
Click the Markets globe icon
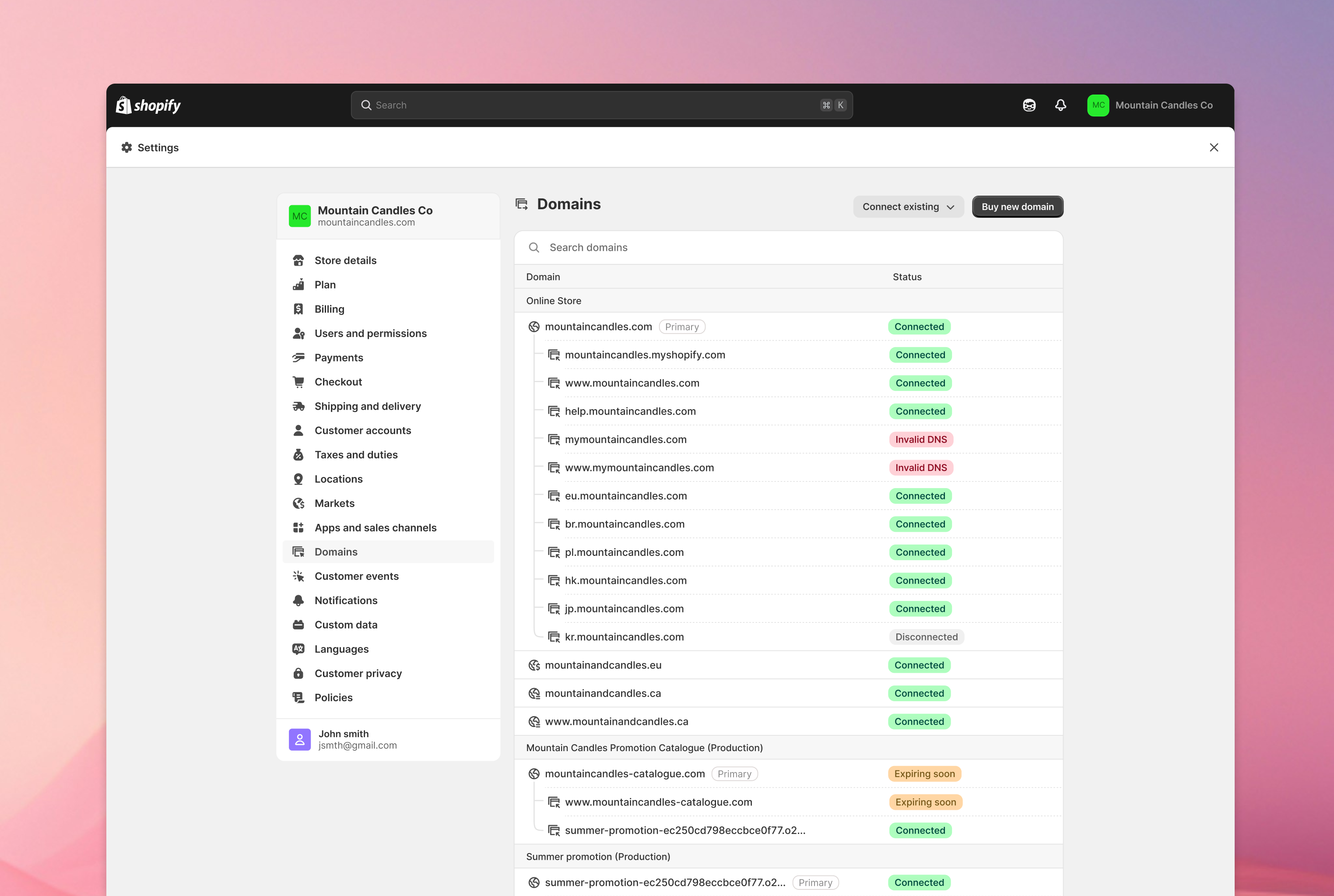(x=298, y=503)
